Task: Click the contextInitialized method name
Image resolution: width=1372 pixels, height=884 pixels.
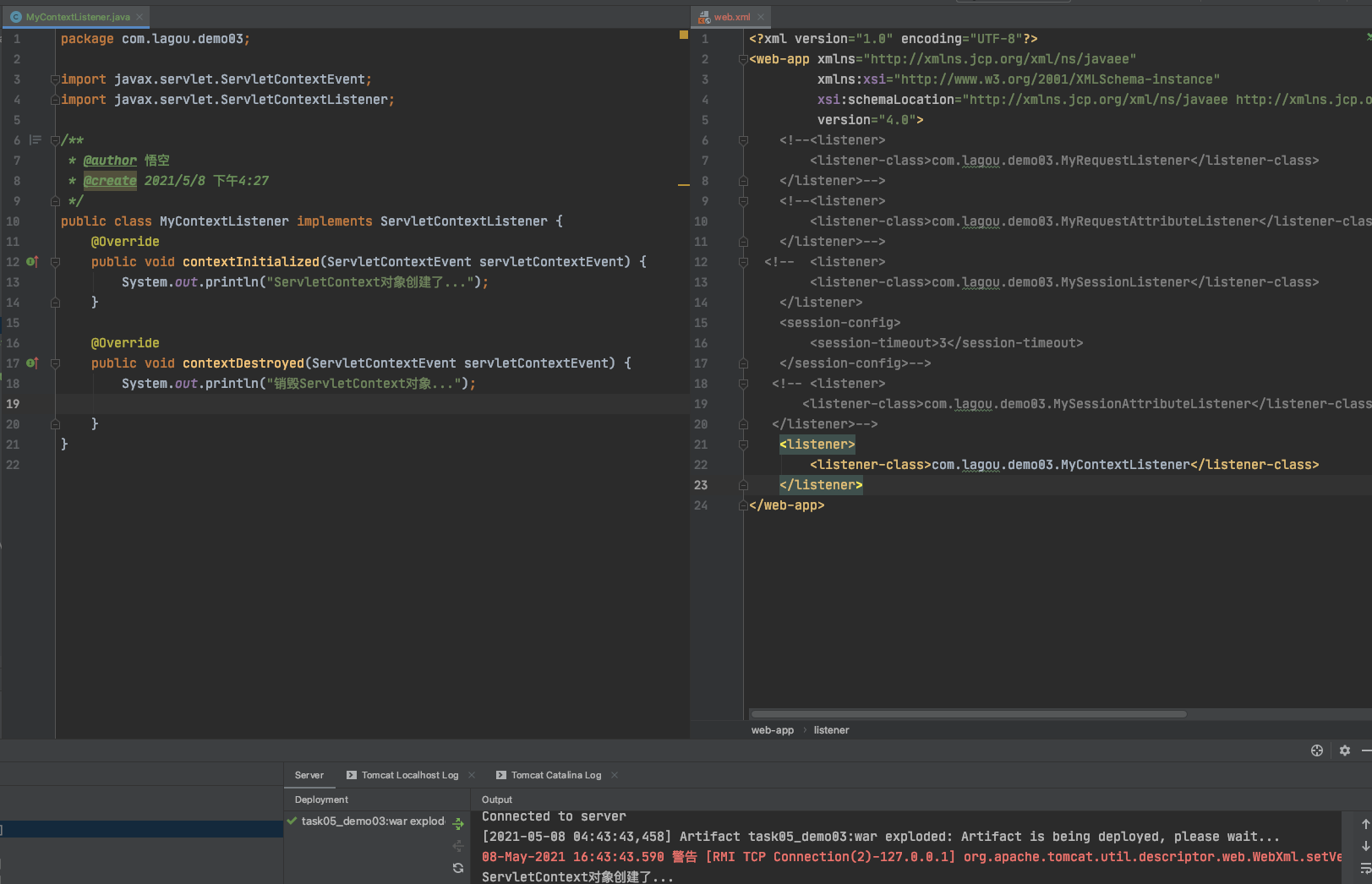Action: pyautogui.click(x=251, y=262)
